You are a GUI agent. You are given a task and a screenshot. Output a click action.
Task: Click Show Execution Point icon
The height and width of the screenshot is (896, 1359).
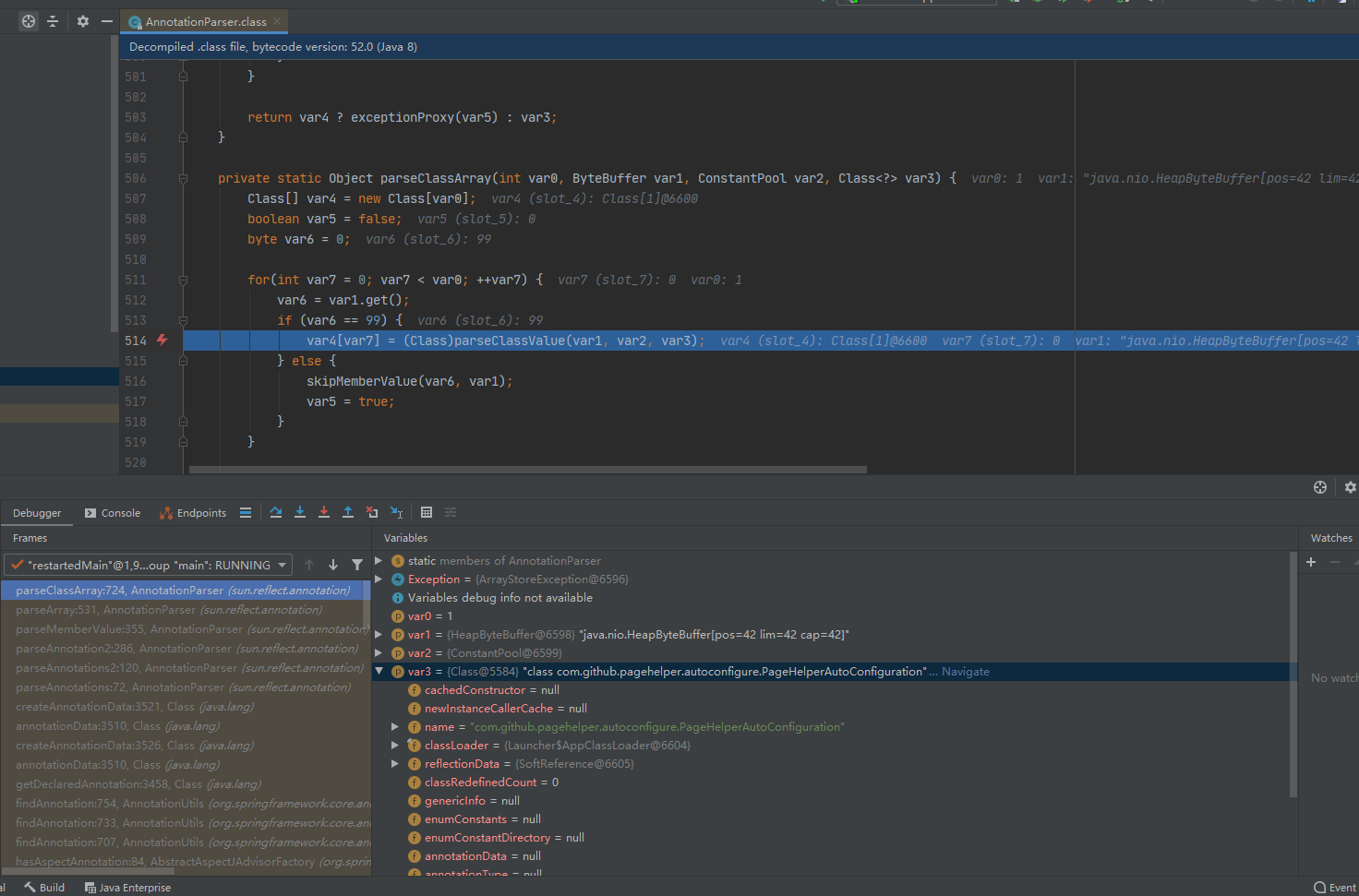pos(246,513)
